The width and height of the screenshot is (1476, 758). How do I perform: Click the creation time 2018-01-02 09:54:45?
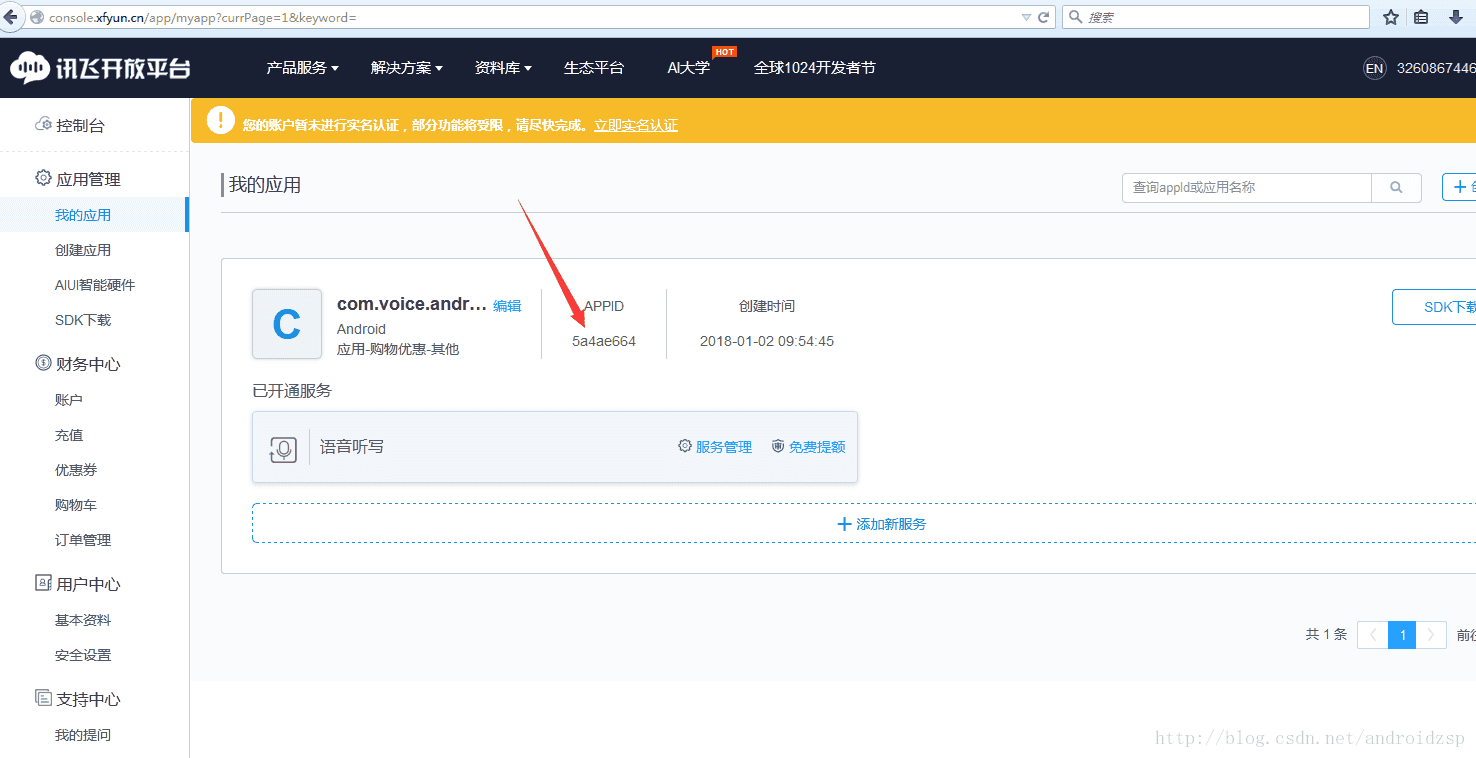point(767,341)
